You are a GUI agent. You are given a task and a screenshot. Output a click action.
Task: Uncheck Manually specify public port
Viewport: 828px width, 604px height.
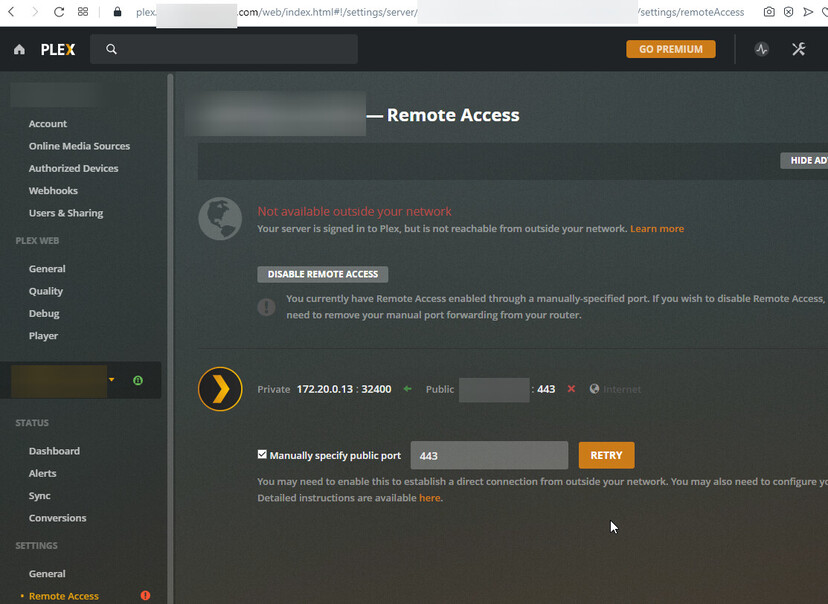pyautogui.click(x=262, y=455)
